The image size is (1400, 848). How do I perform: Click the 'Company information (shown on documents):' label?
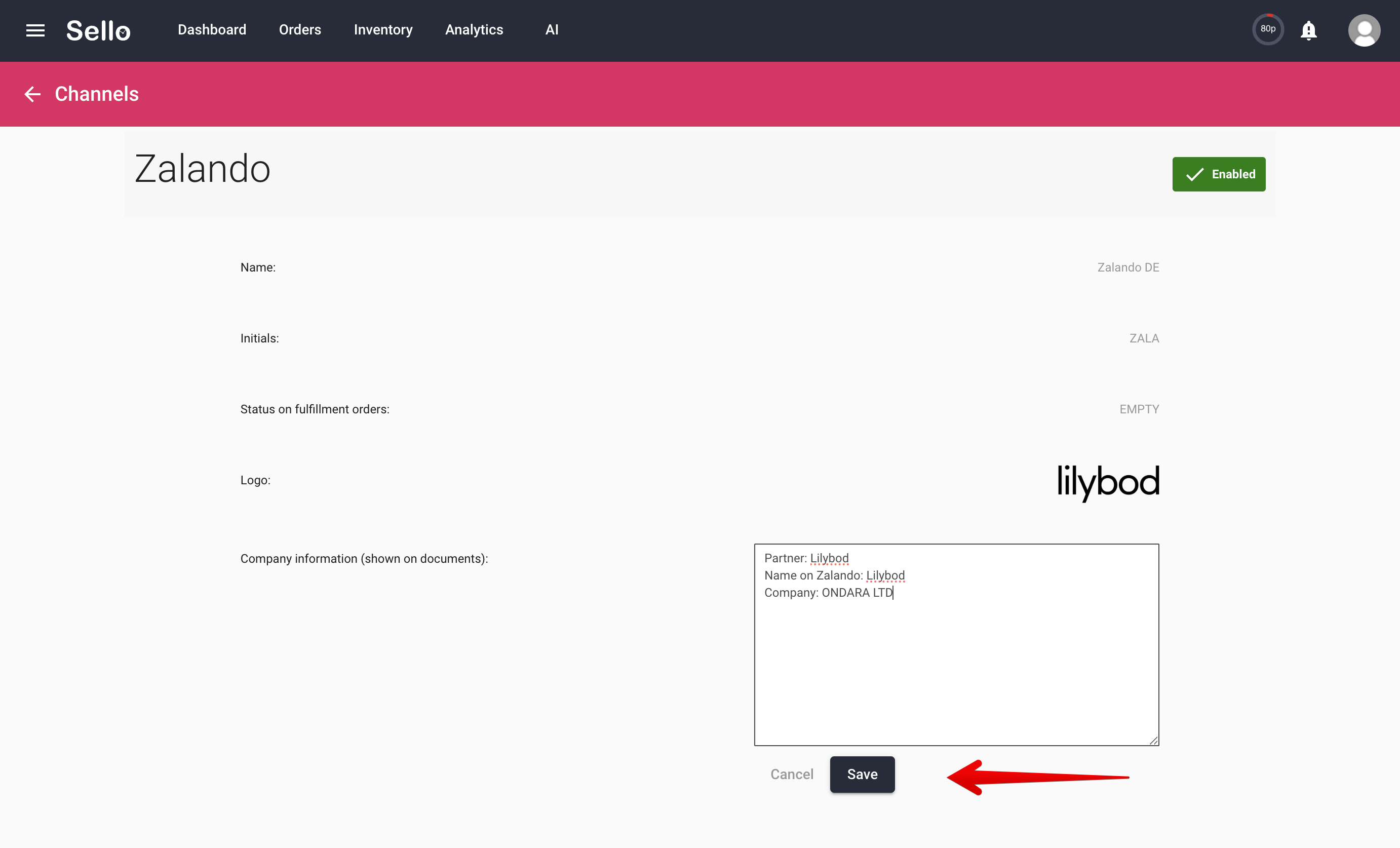coord(364,559)
